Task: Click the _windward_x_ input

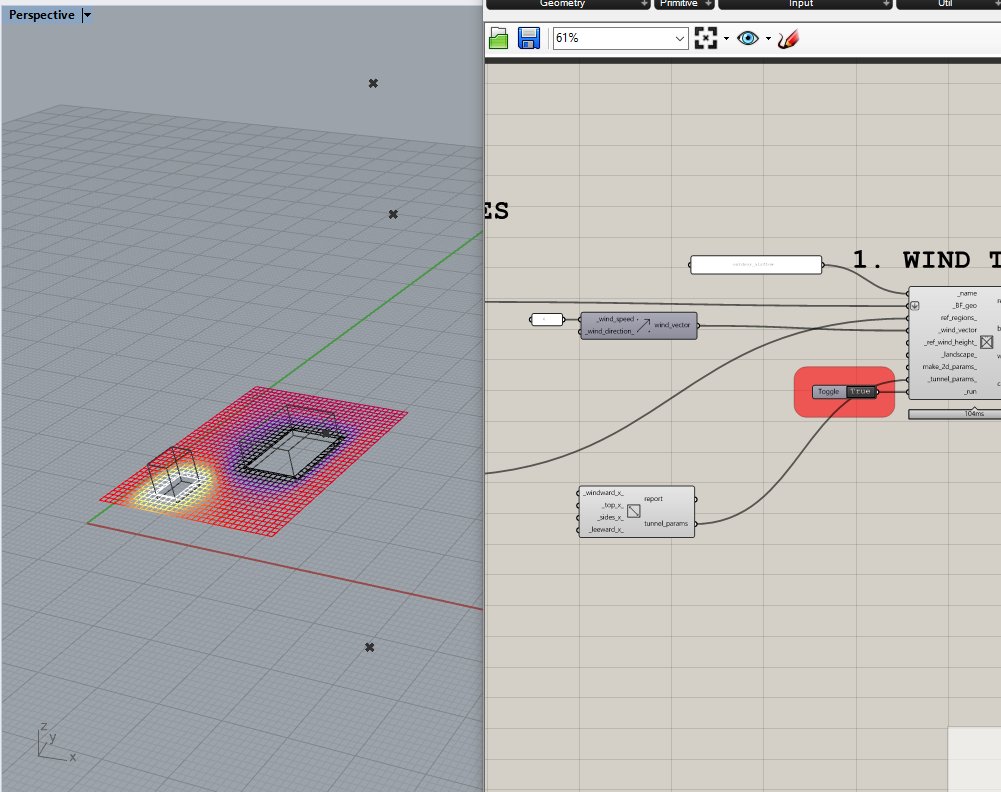Action: coord(603,493)
